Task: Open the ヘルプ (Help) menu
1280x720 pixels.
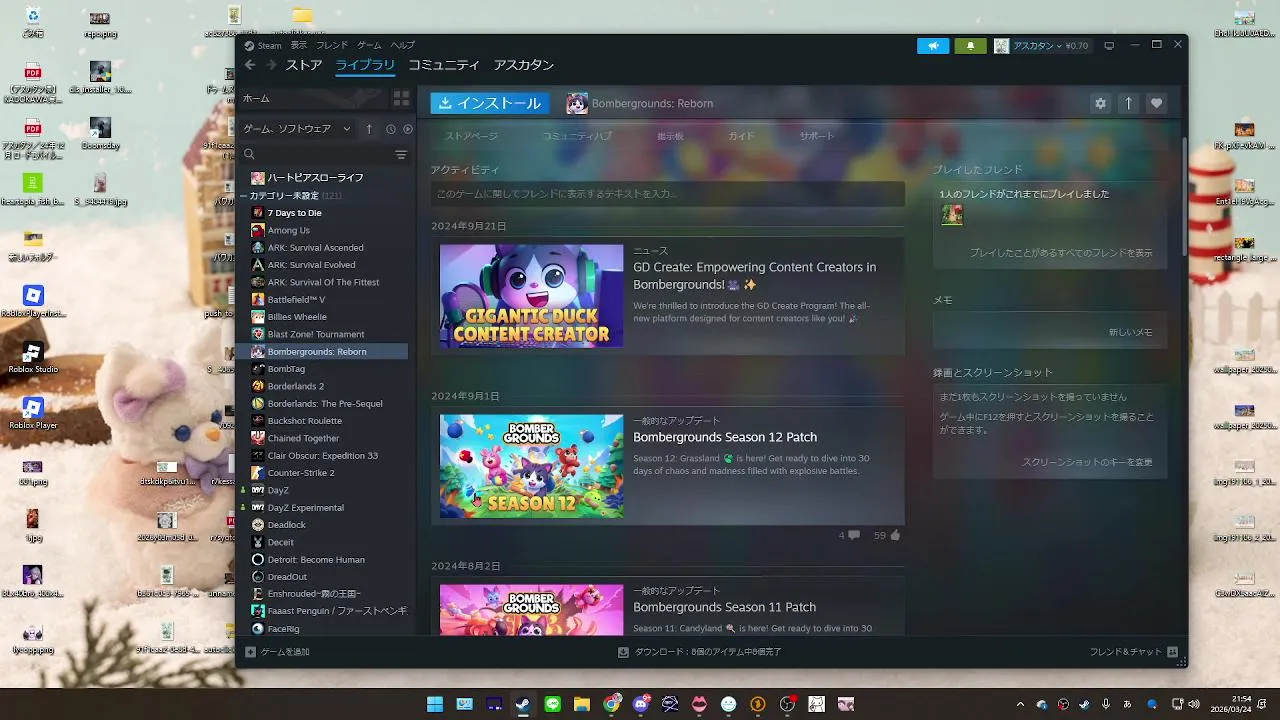Action: [x=402, y=46]
